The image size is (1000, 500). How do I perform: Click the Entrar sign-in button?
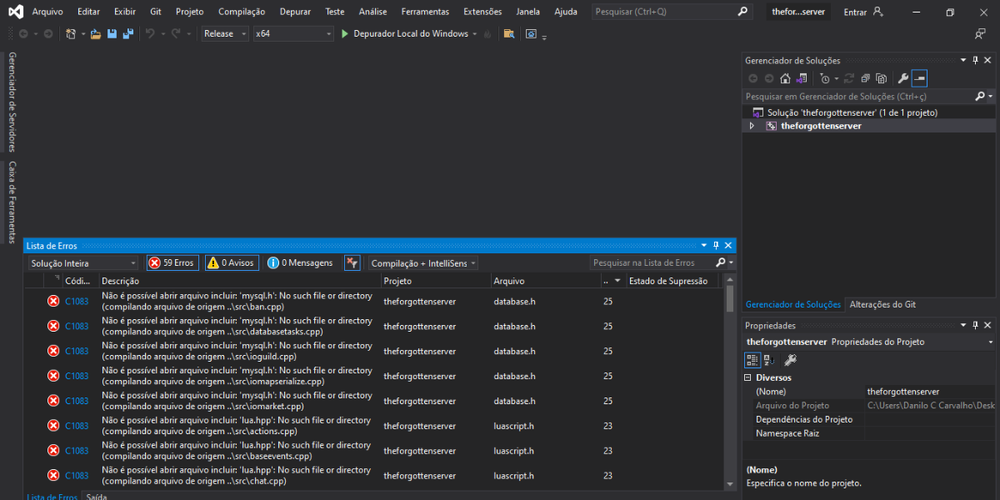pyautogui.click(x=855, y=12)
